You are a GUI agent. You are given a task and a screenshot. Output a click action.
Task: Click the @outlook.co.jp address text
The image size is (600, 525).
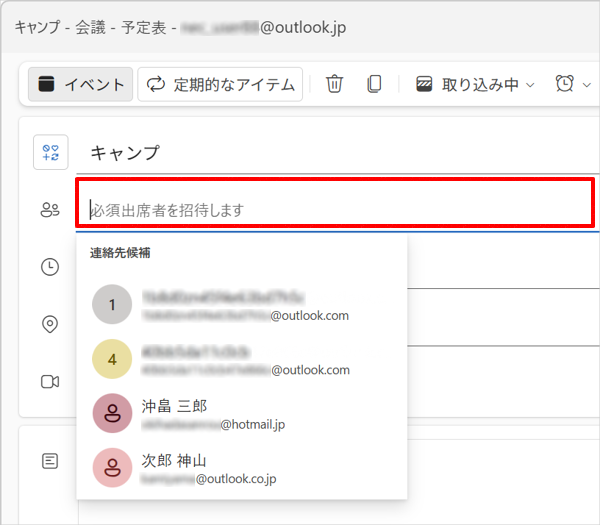236,479
